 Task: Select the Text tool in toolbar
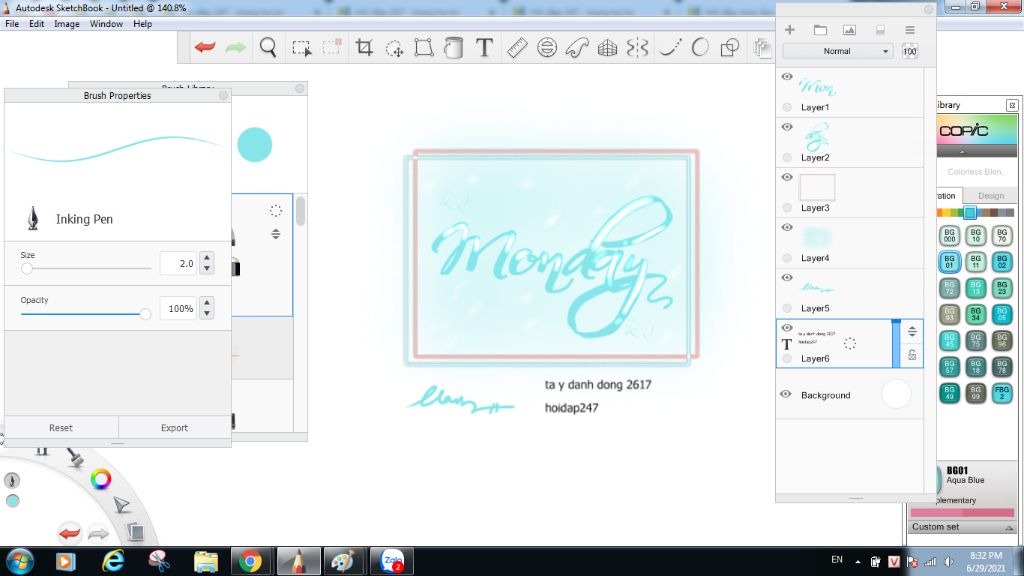coord(484,47)
